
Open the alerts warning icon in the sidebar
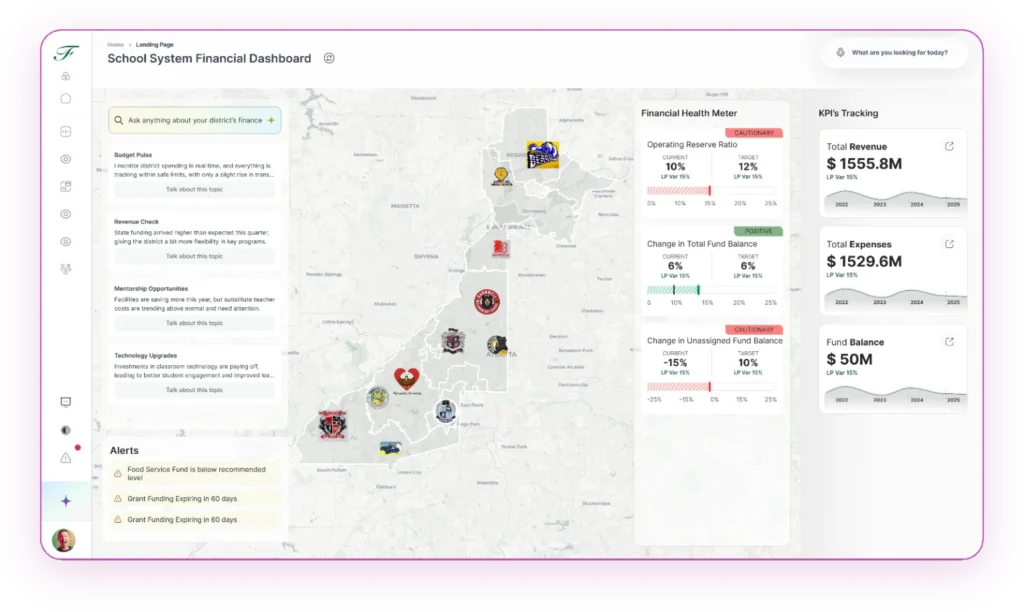[x=66, y=458]
